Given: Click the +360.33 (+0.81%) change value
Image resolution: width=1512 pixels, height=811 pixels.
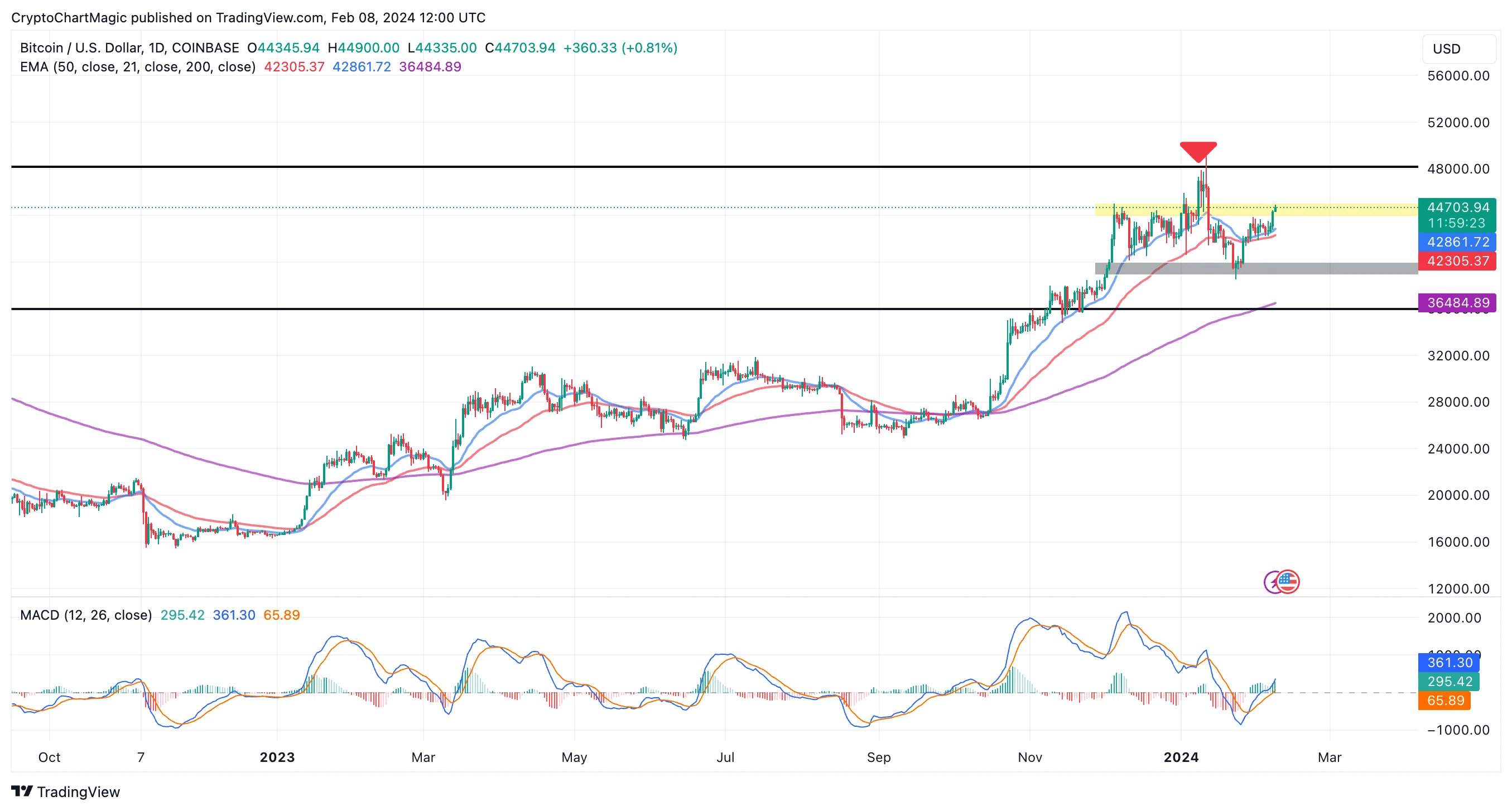Looking at the screenshot, I should click(620, 47).
